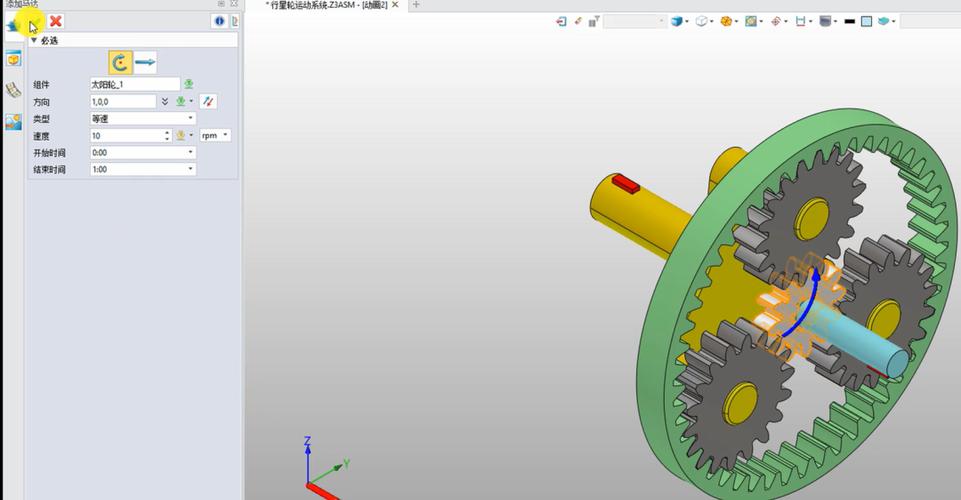Image resolution: width=961 pixels, height=500 pixels.
Task: Click the 速度 value field showing 10
Action: tap(126, 135)
